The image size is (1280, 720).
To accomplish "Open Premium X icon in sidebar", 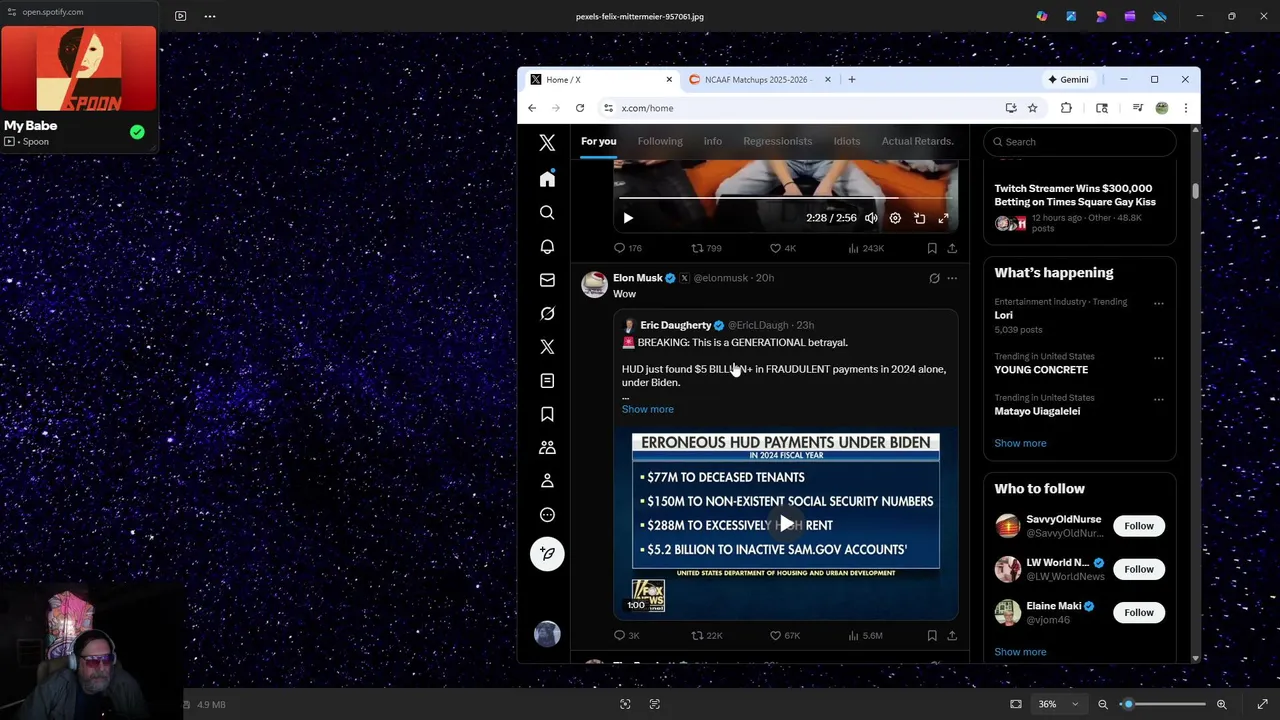I will 547,347.
